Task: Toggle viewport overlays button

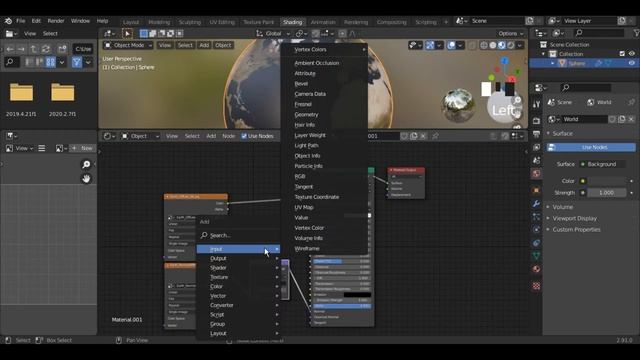Action: click(451, 45)
